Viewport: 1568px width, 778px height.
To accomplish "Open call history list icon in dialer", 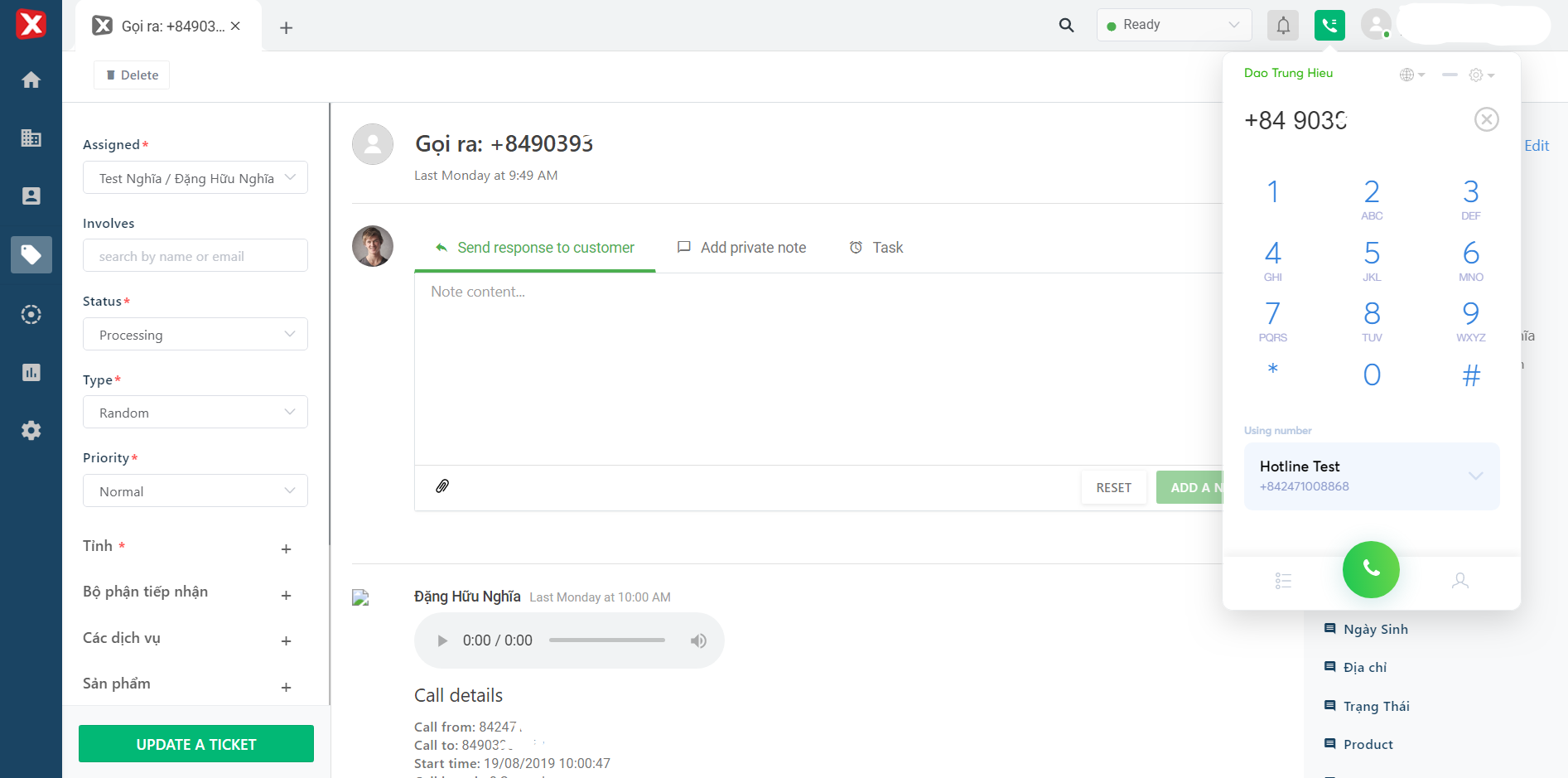I will [1283, 581].
